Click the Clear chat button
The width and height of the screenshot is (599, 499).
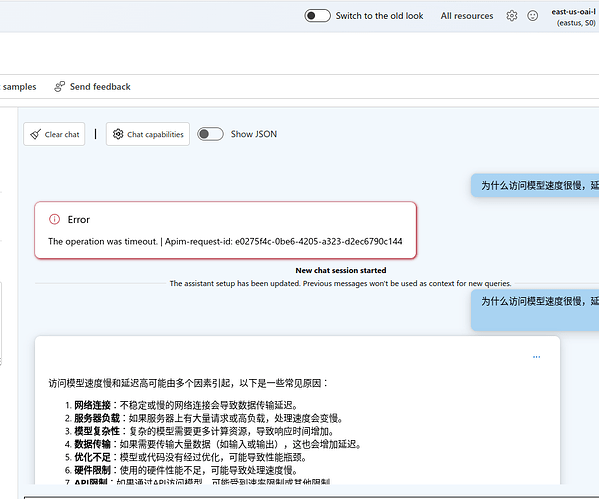click(54, 134)
